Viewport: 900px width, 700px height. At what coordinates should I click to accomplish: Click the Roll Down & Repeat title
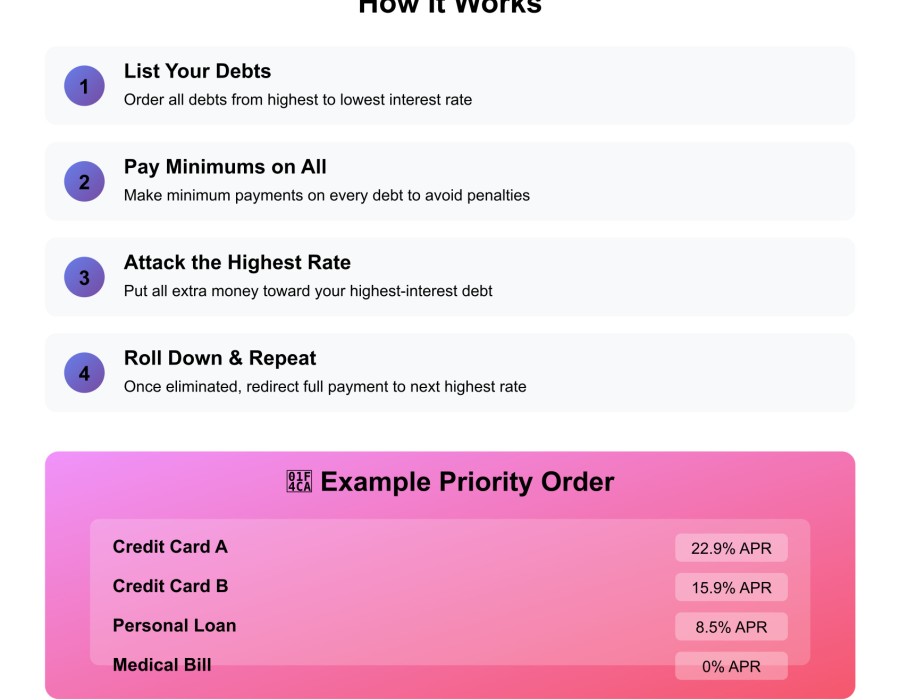coord(220,358)
